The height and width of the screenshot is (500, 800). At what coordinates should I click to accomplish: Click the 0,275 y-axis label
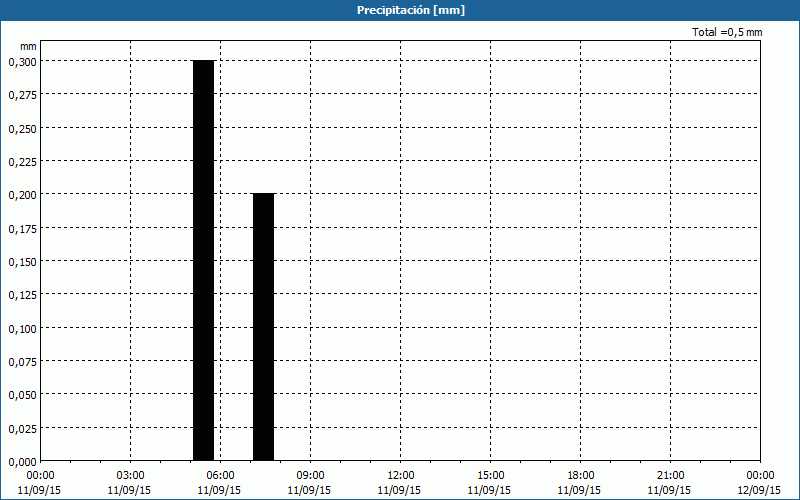22,95
